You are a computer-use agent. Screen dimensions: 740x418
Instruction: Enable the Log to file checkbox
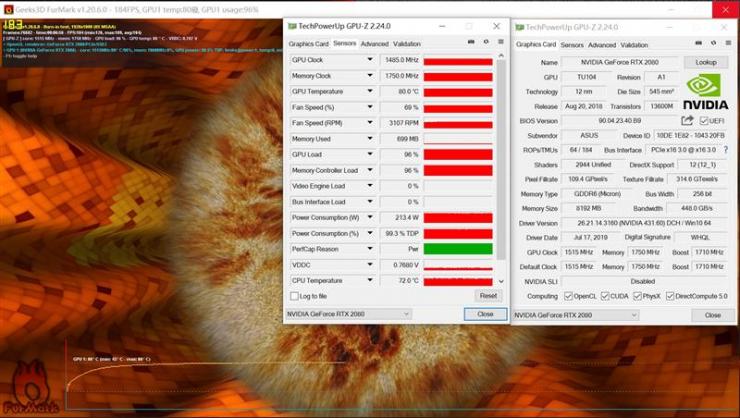point(294,296)
